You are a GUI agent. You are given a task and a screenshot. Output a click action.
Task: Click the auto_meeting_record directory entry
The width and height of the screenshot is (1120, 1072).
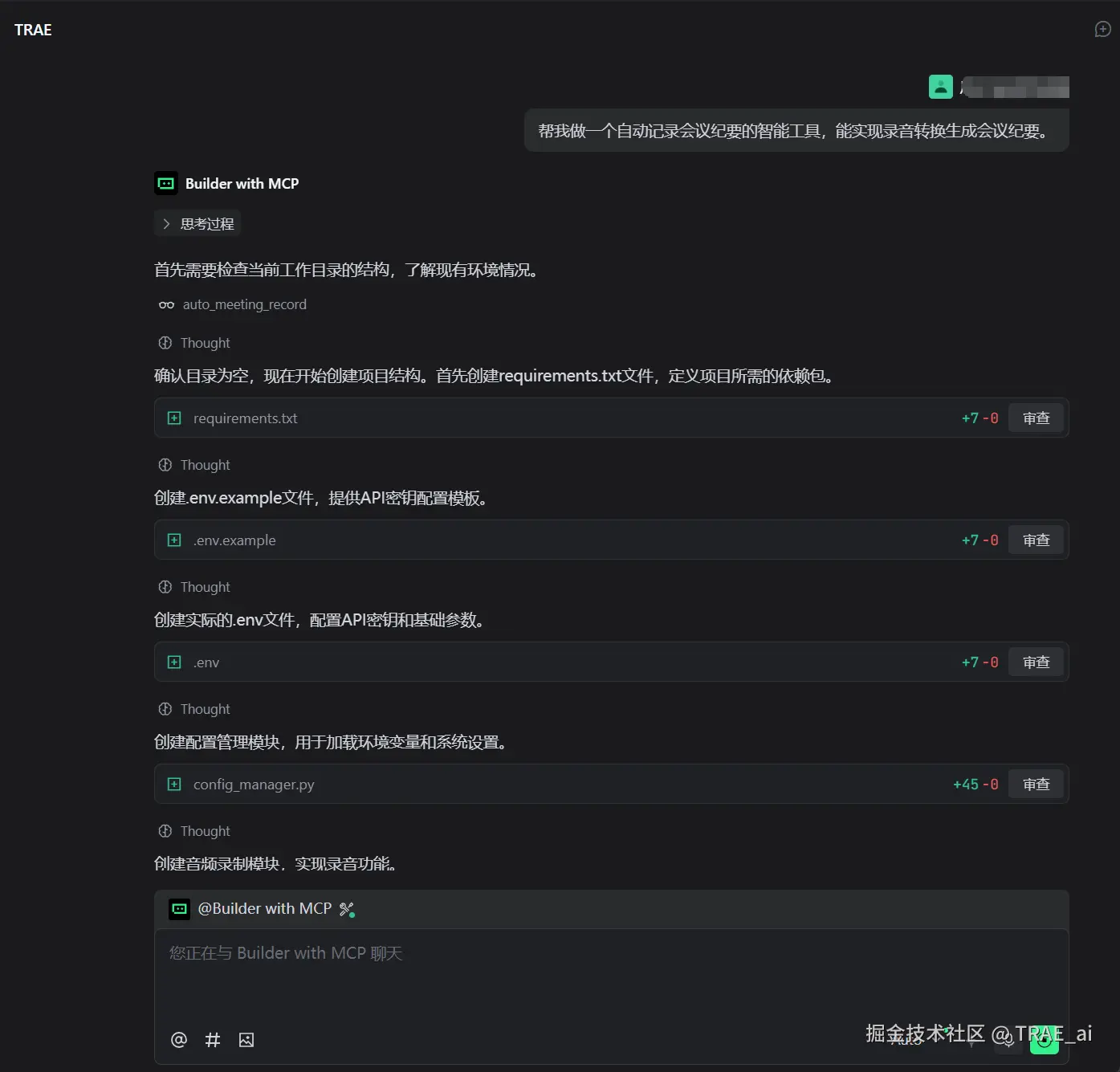pos(244,304)
